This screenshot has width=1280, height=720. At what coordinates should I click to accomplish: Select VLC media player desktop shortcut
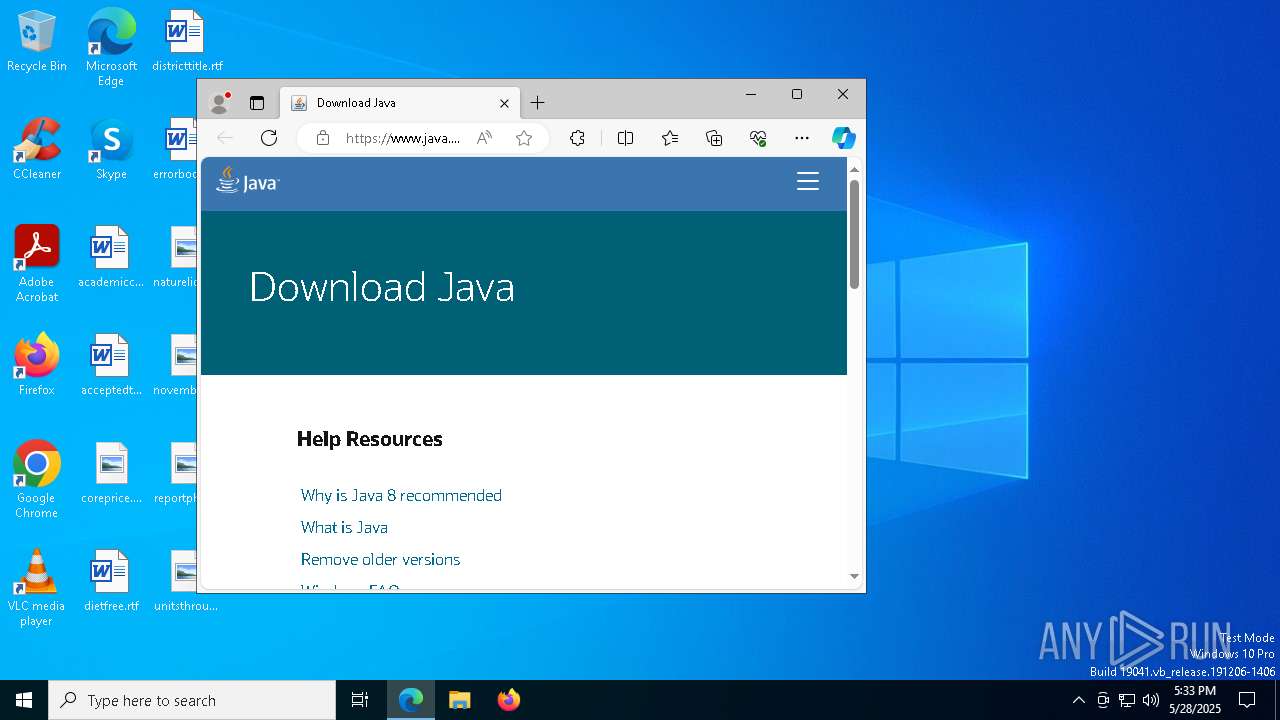click(x=37, y=588)
